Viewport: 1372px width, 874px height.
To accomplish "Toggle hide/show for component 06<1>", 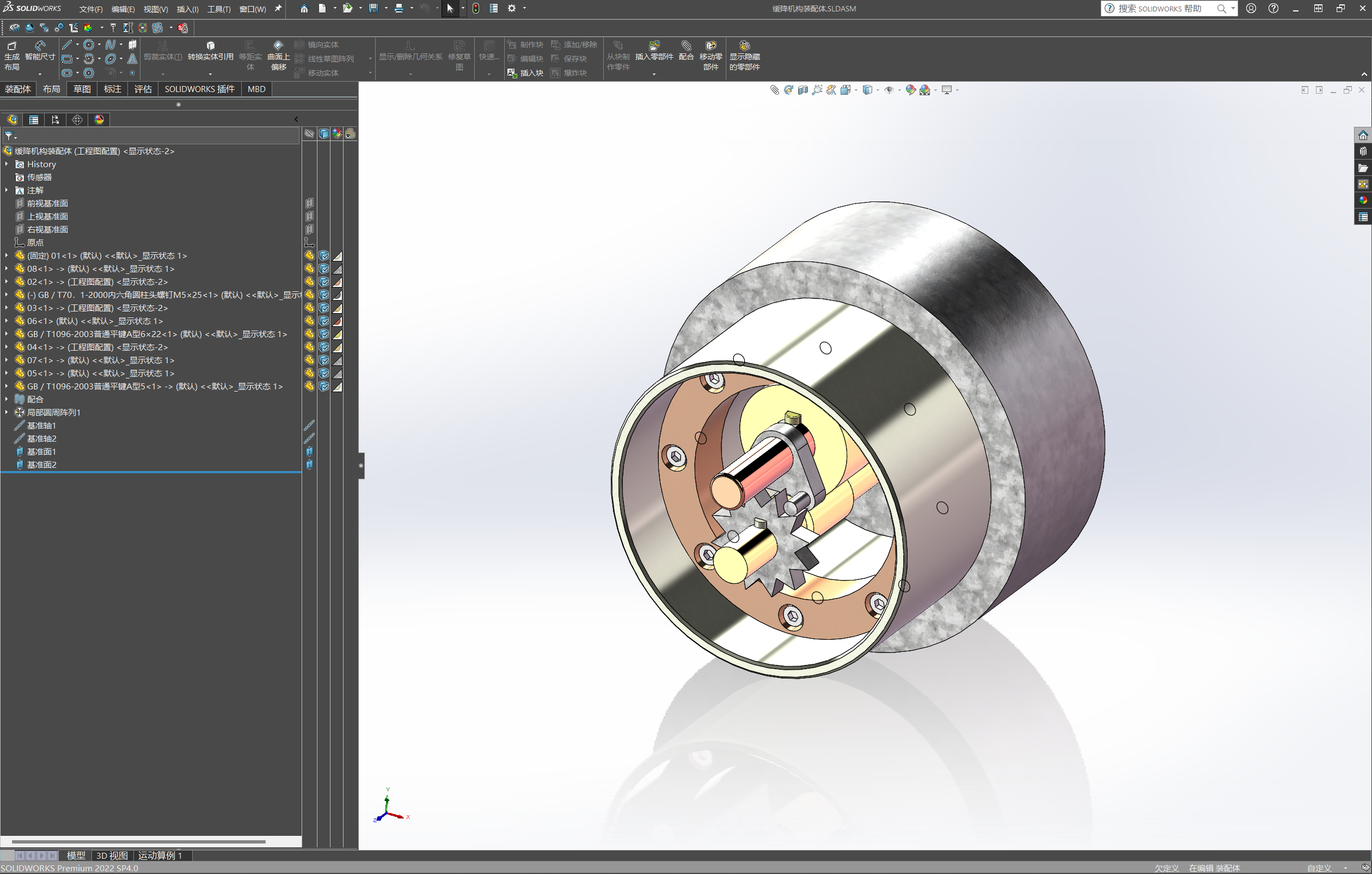I will point(309,321).
